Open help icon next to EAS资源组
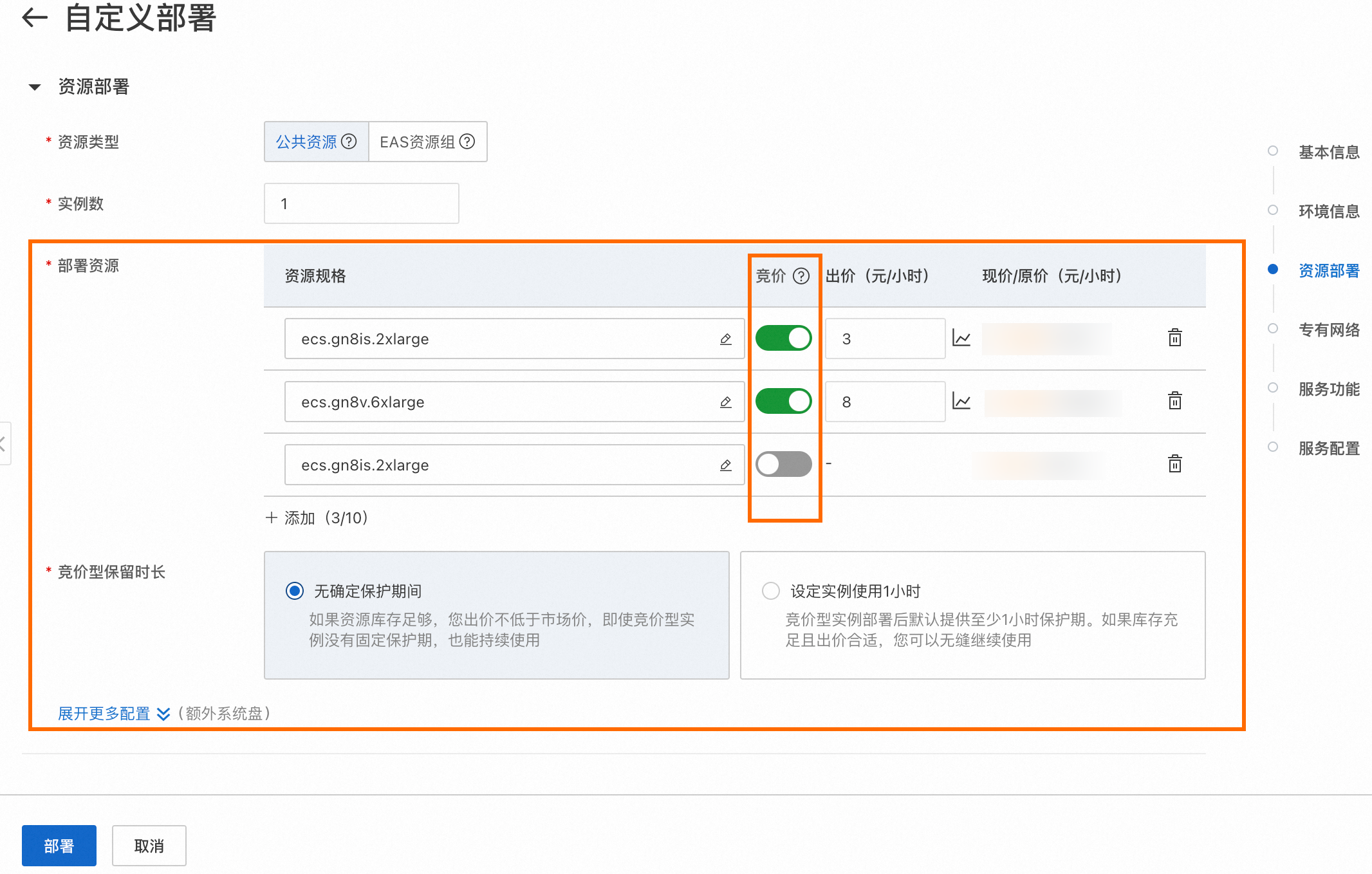The height and width of the screenshot is (874, 1372). [467, 142]
